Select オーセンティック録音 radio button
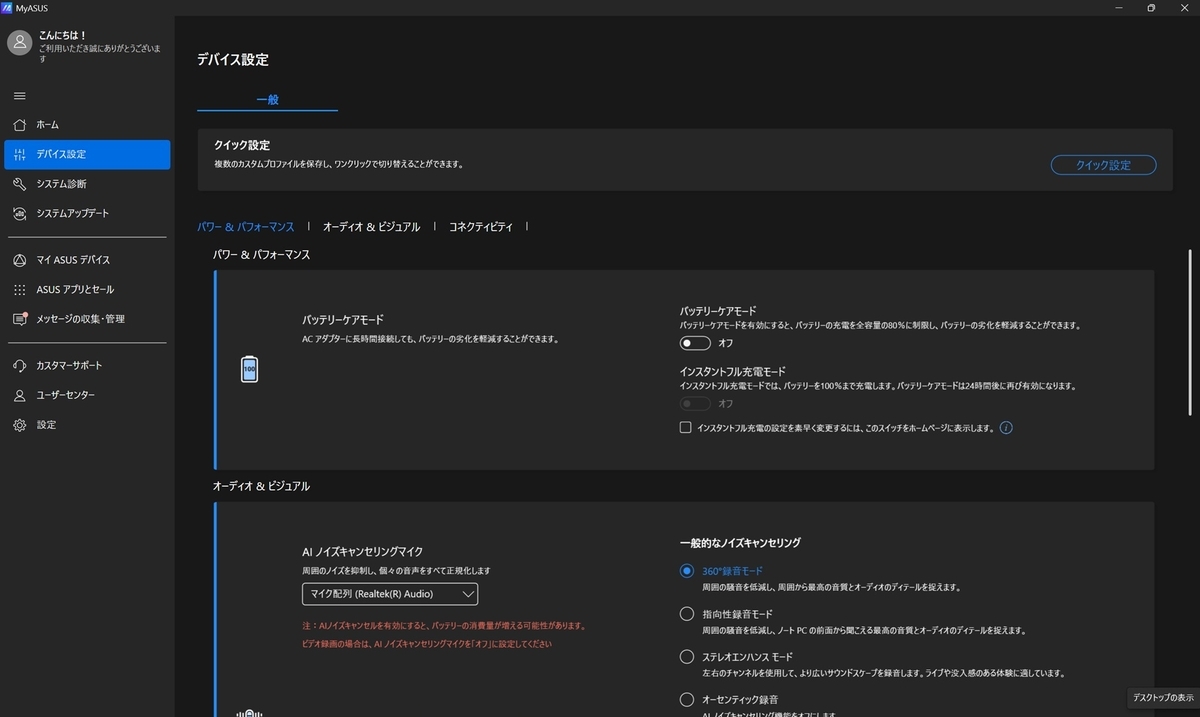Viewport: 1200px width, 717px height. tap(686, 700)
